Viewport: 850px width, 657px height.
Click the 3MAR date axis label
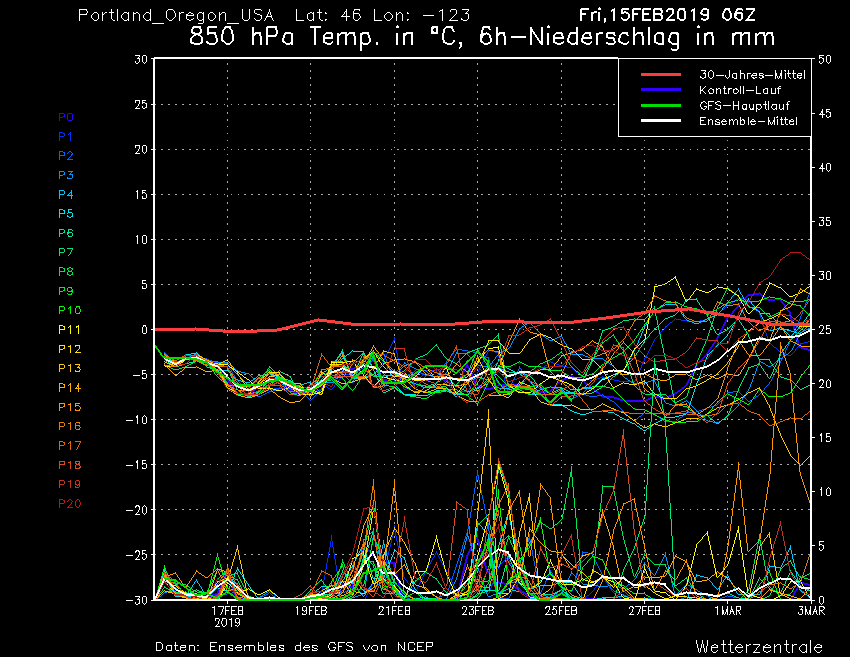click(810, 609)
